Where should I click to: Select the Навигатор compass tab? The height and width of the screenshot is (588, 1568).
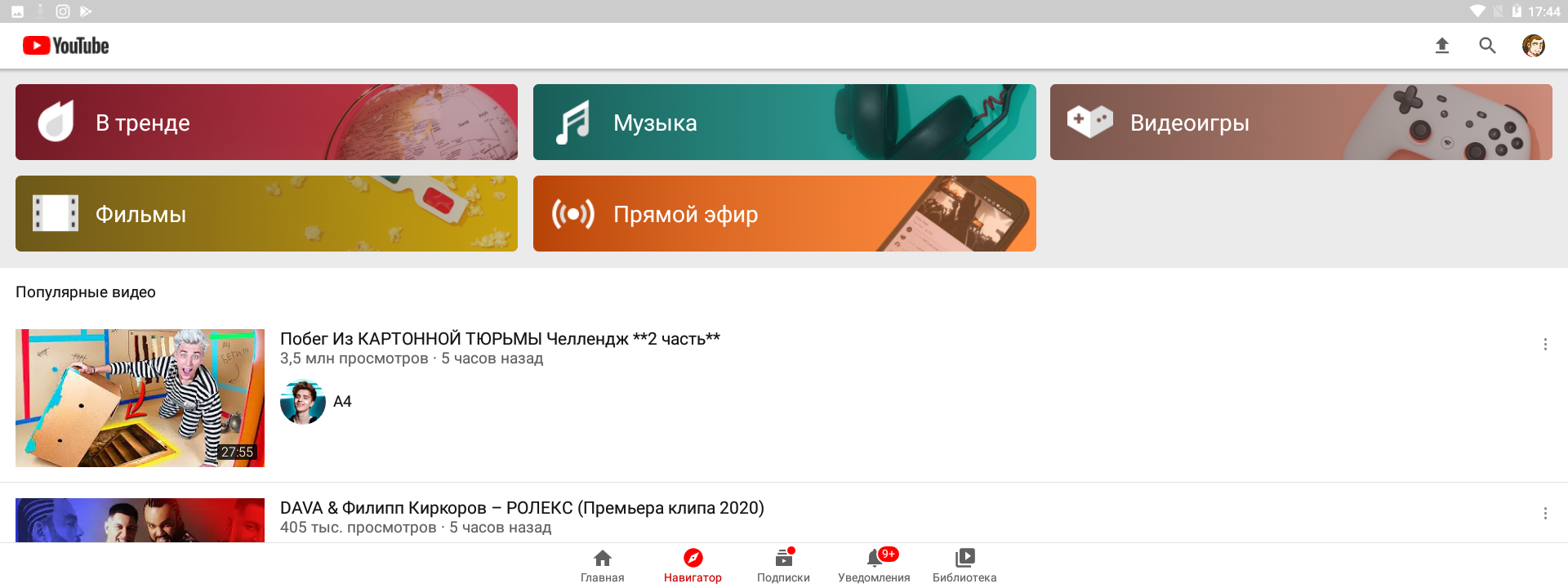pyautogui.click(x=693, y=566)
